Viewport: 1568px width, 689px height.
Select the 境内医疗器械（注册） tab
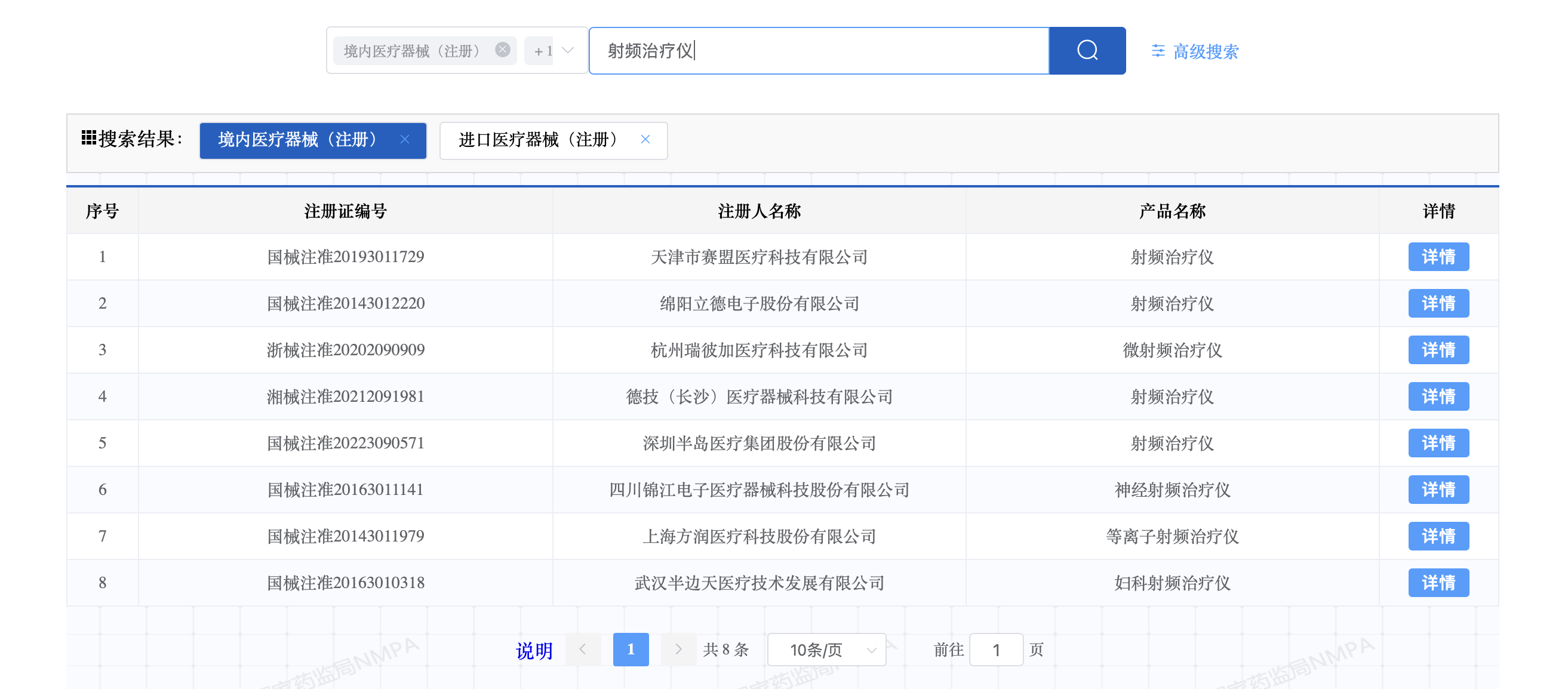coord(297,140)
